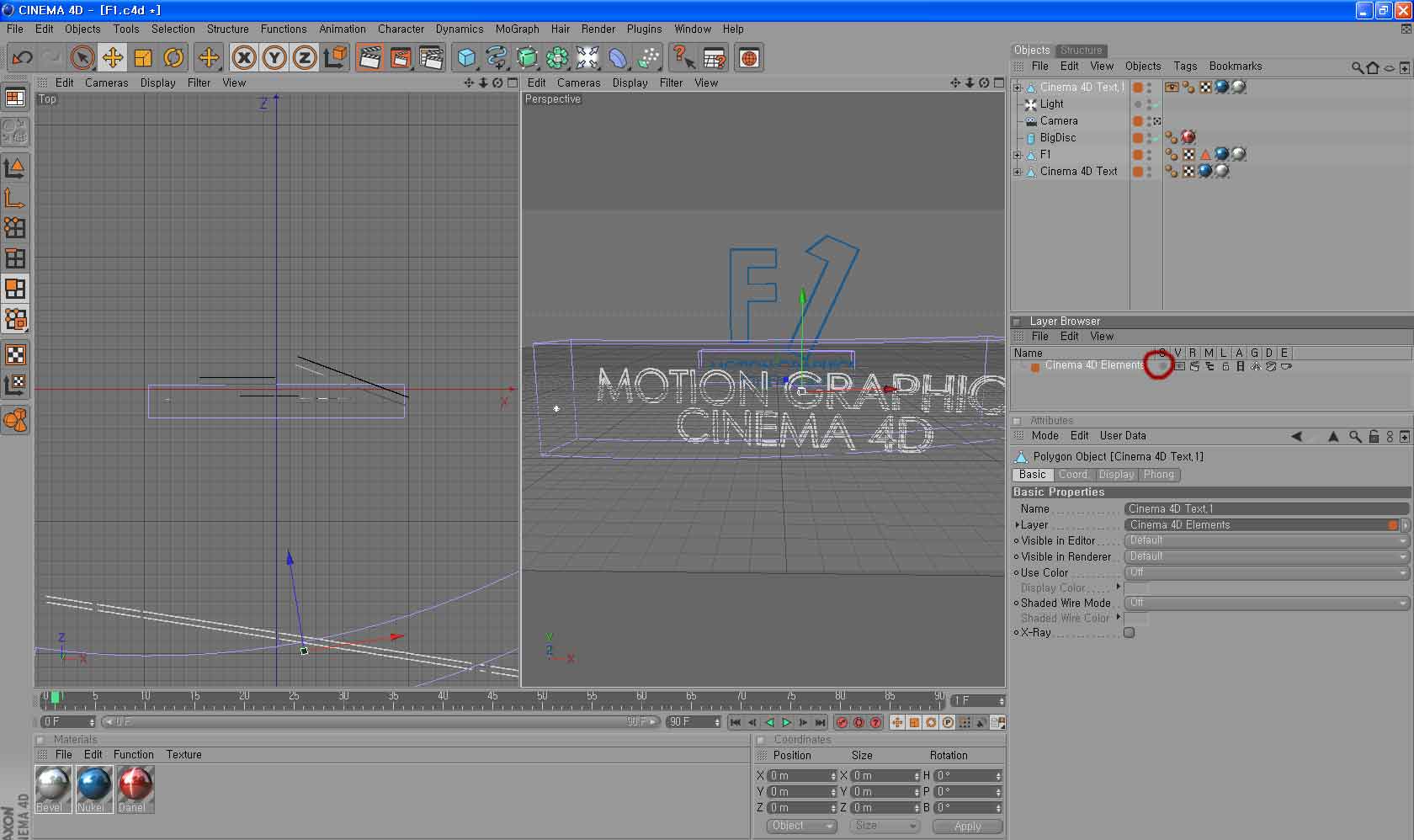
Task: Open Shaded Wire Mode dropdown
Action: tap(1267, 603)
